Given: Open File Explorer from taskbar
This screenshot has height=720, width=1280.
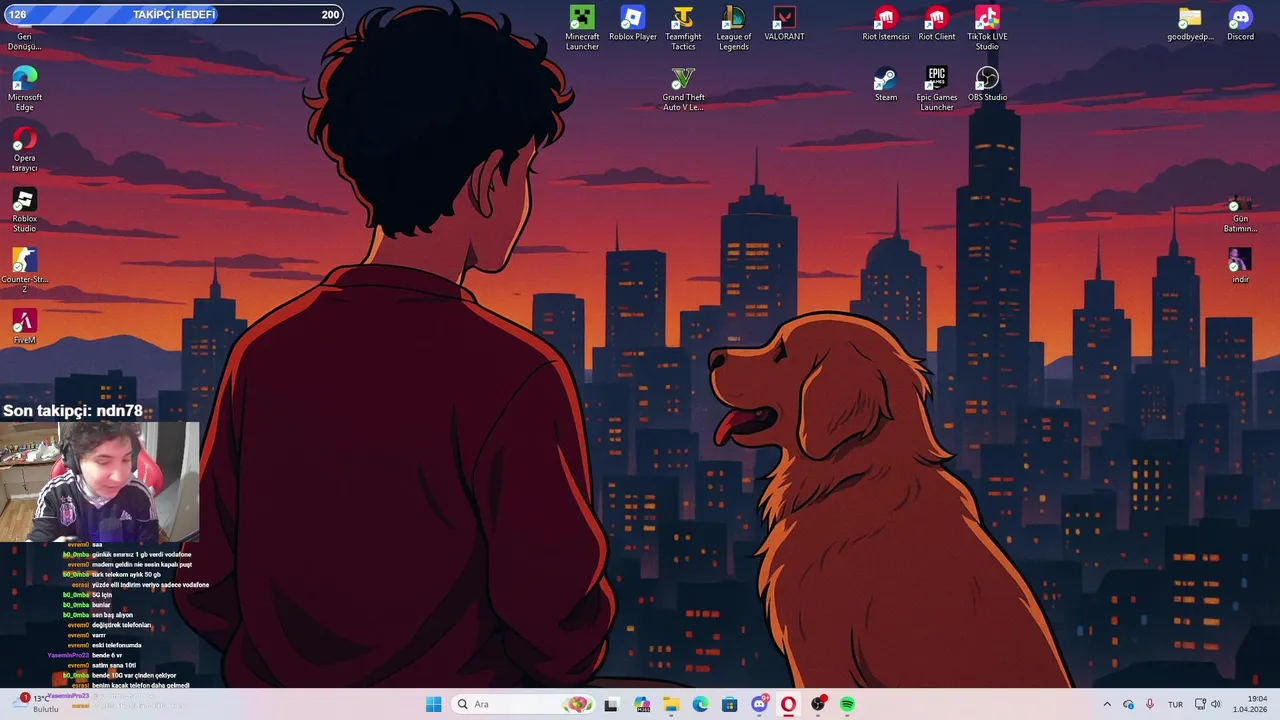Looking at the screenshot, I should 671,704.
